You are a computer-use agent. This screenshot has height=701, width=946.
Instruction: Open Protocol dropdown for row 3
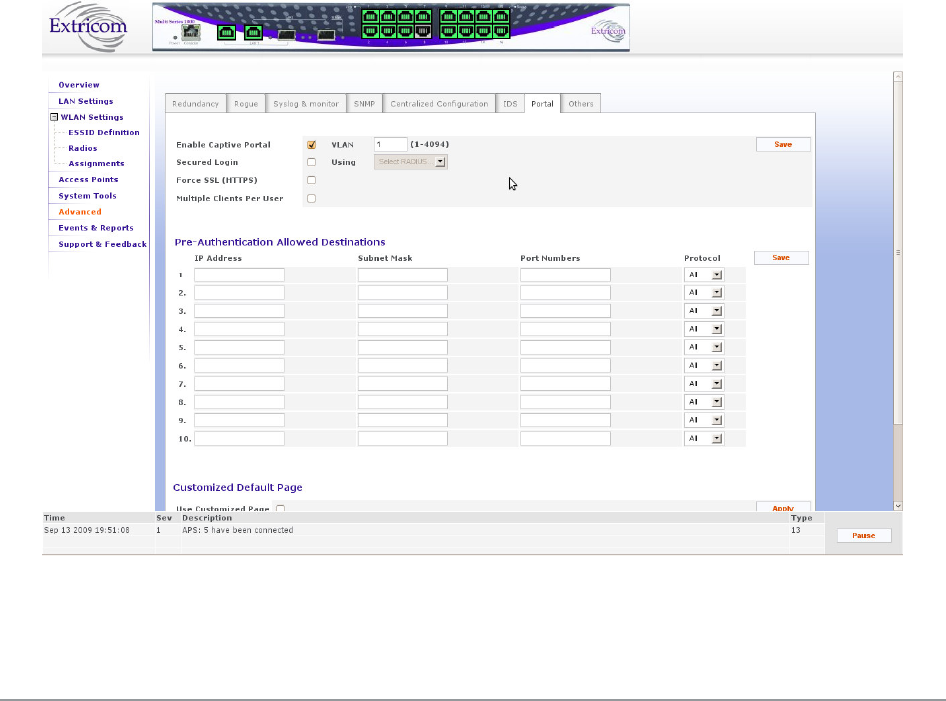(704, 311)
